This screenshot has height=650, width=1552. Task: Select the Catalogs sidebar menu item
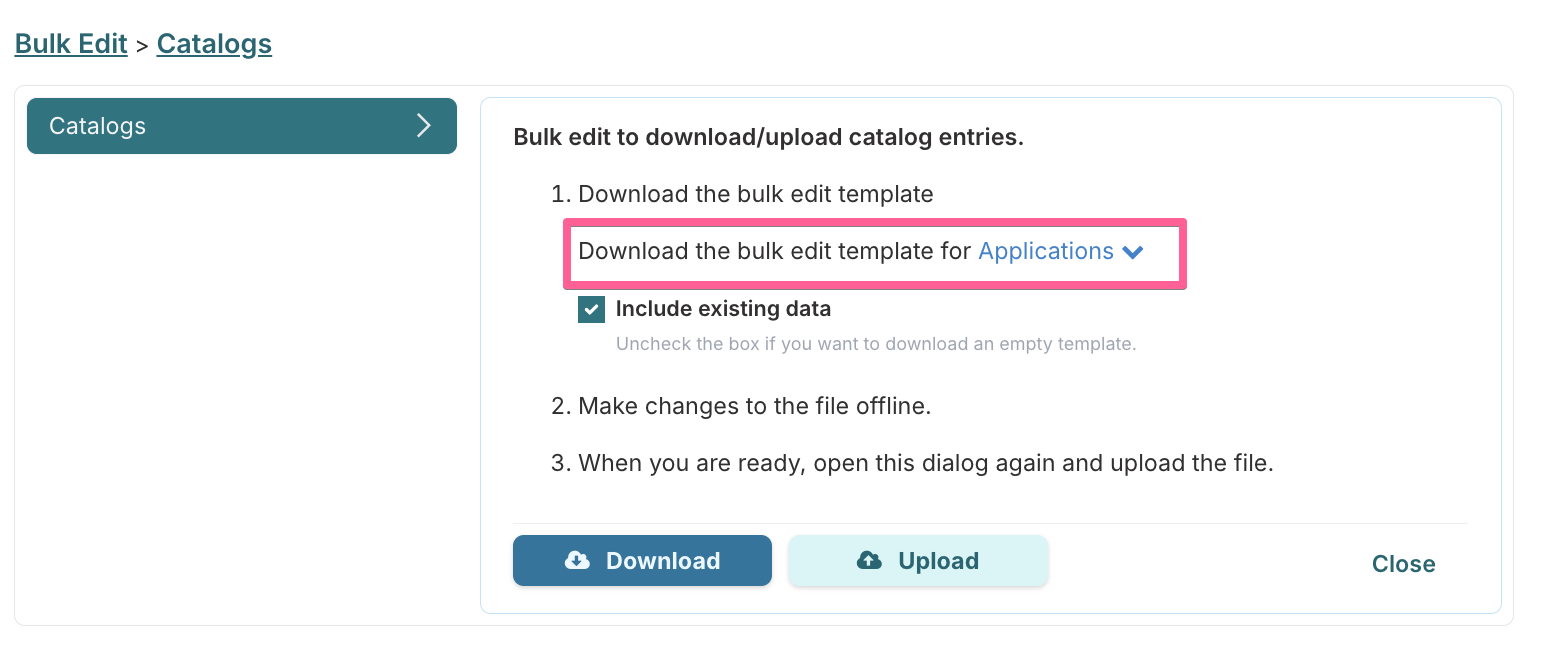[242, 126]
